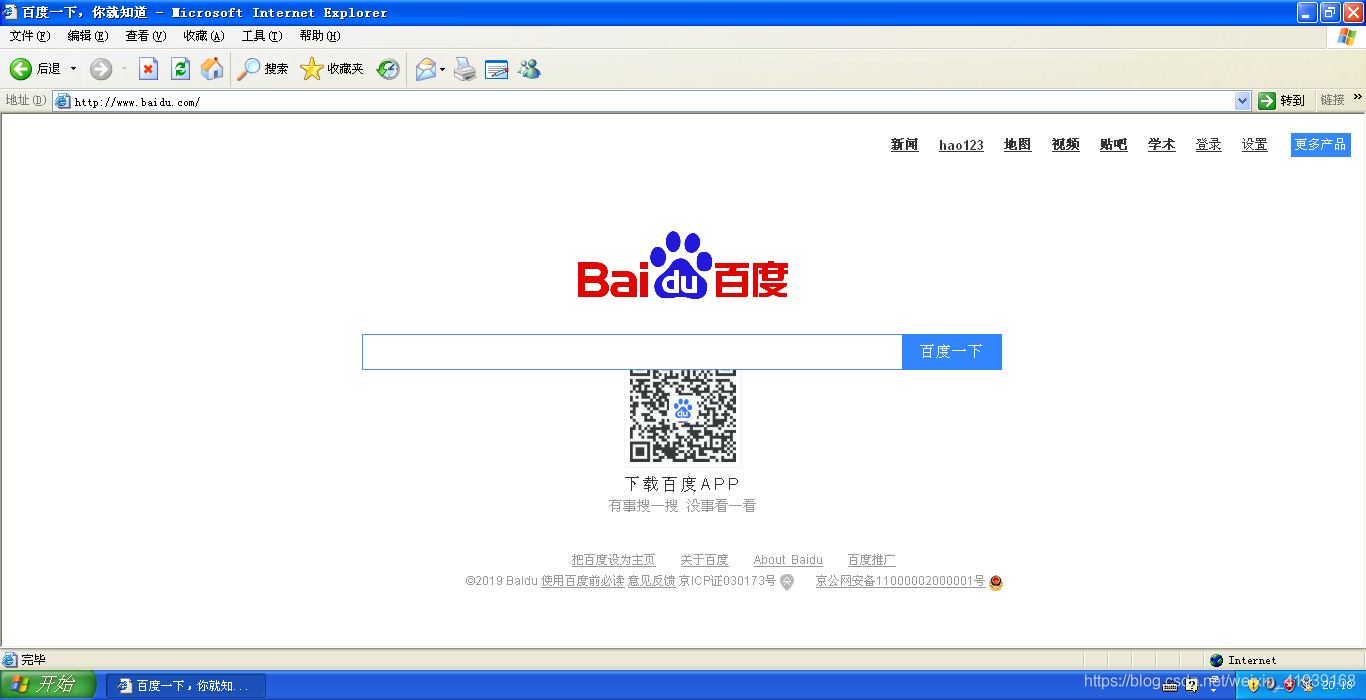Click the Mail envelope toolbar icon

pos(426,69)
